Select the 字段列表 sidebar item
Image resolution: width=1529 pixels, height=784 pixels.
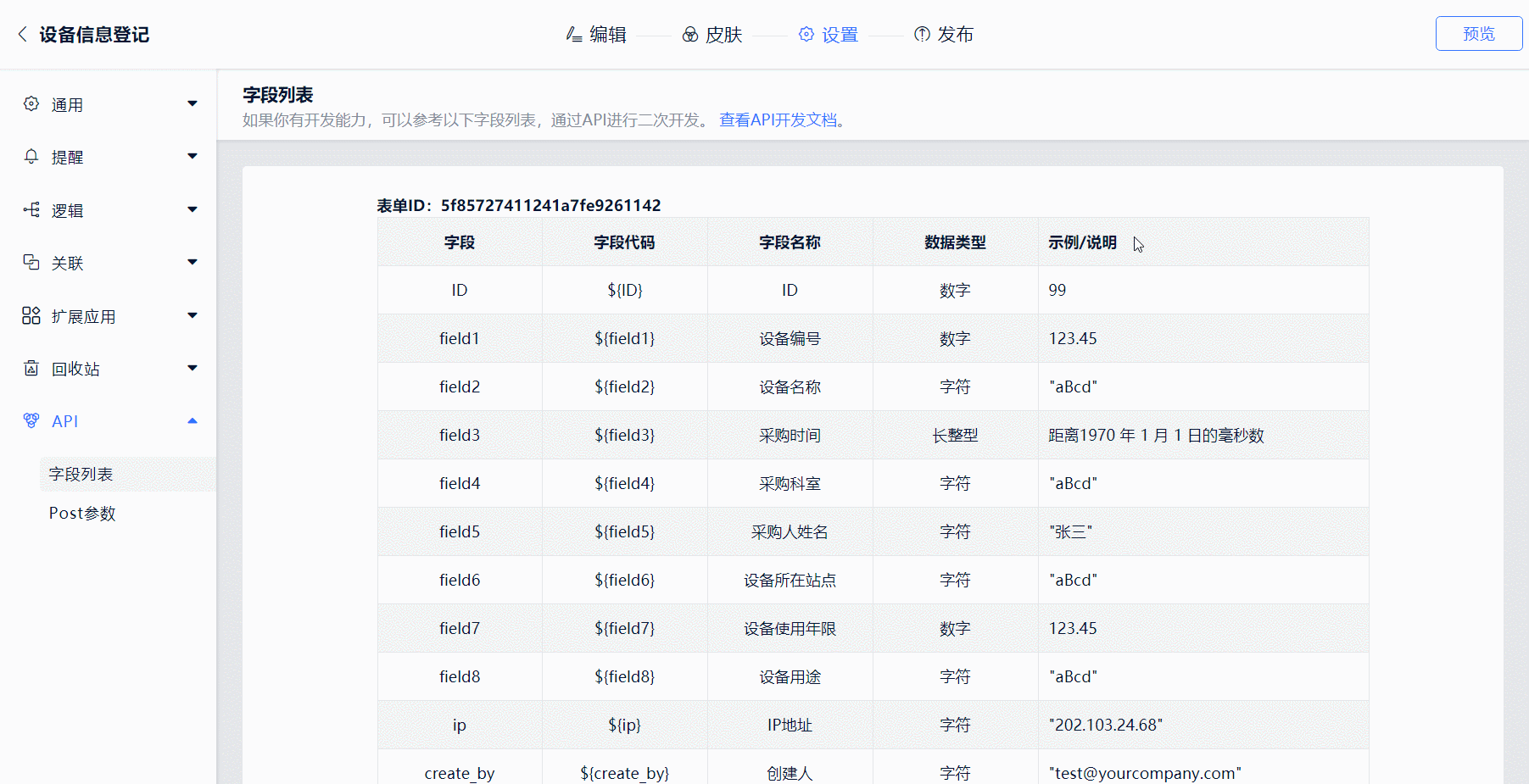click(81, 475)
